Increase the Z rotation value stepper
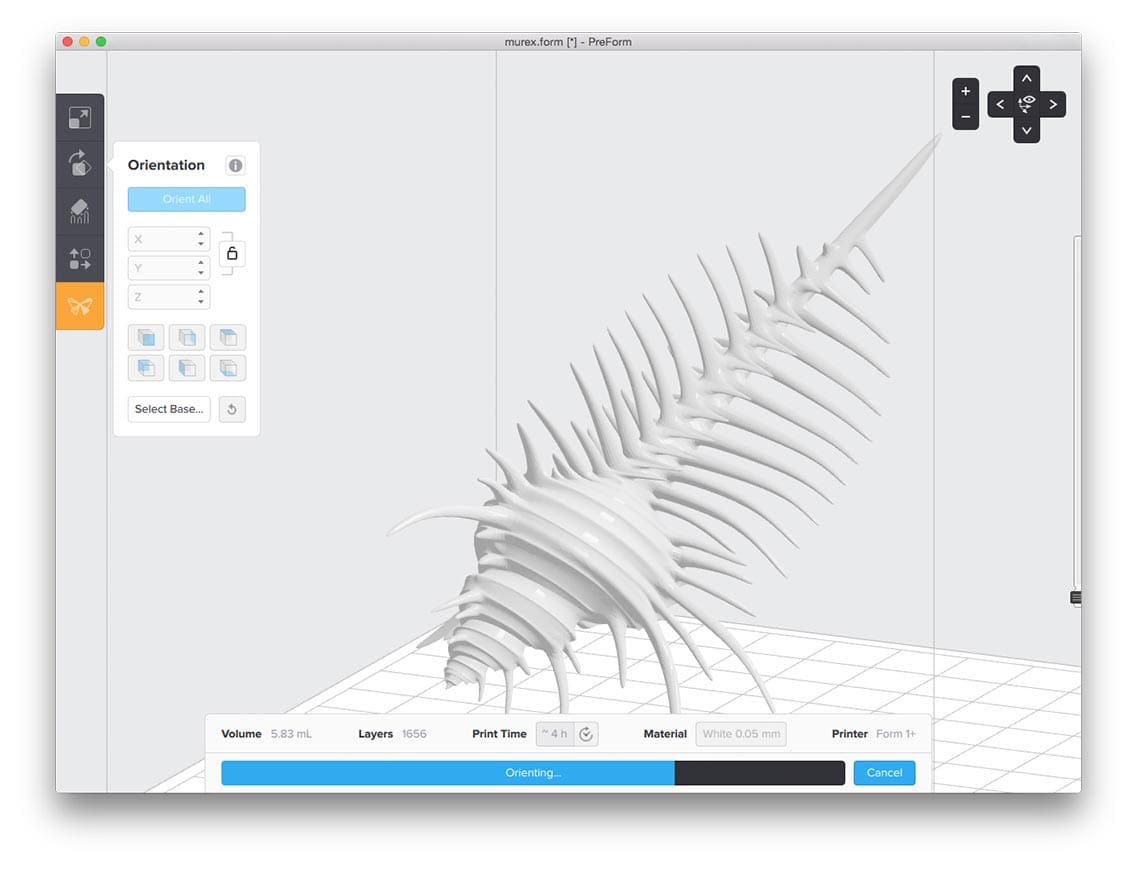 click(x=201, y=292)
